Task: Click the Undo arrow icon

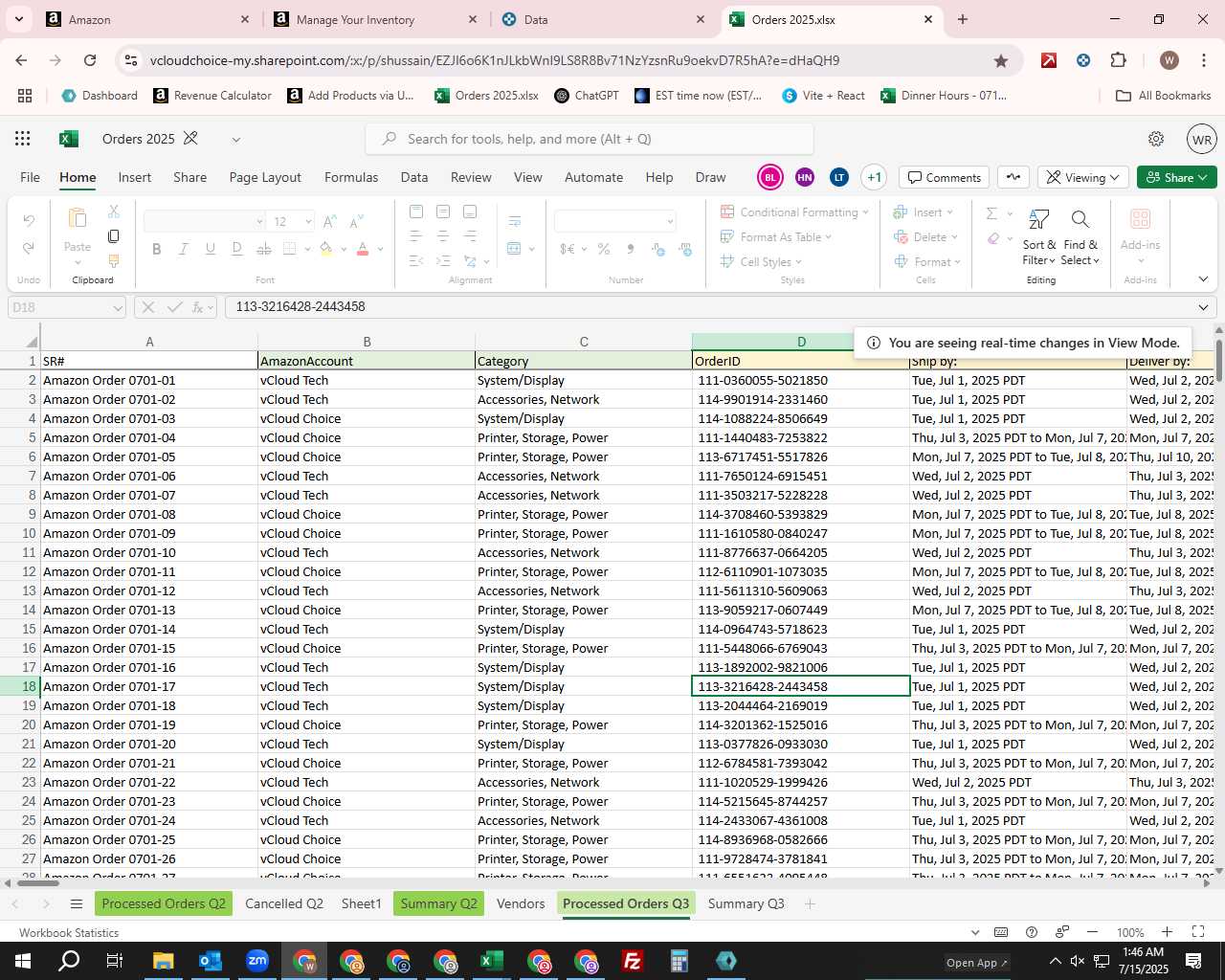Action: point(29,221)
